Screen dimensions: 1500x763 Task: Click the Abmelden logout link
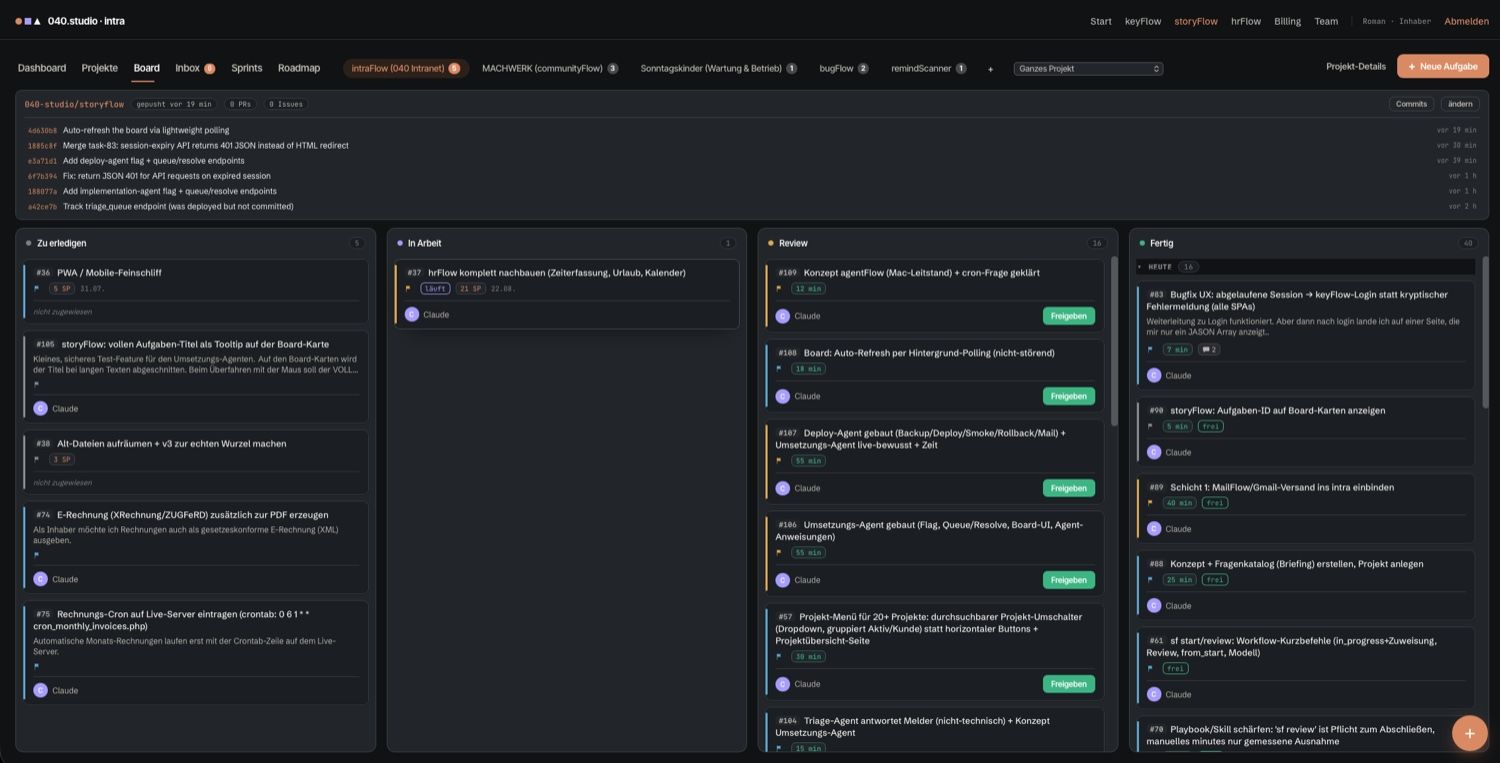pyautogui.click(x=1467, y=21)
